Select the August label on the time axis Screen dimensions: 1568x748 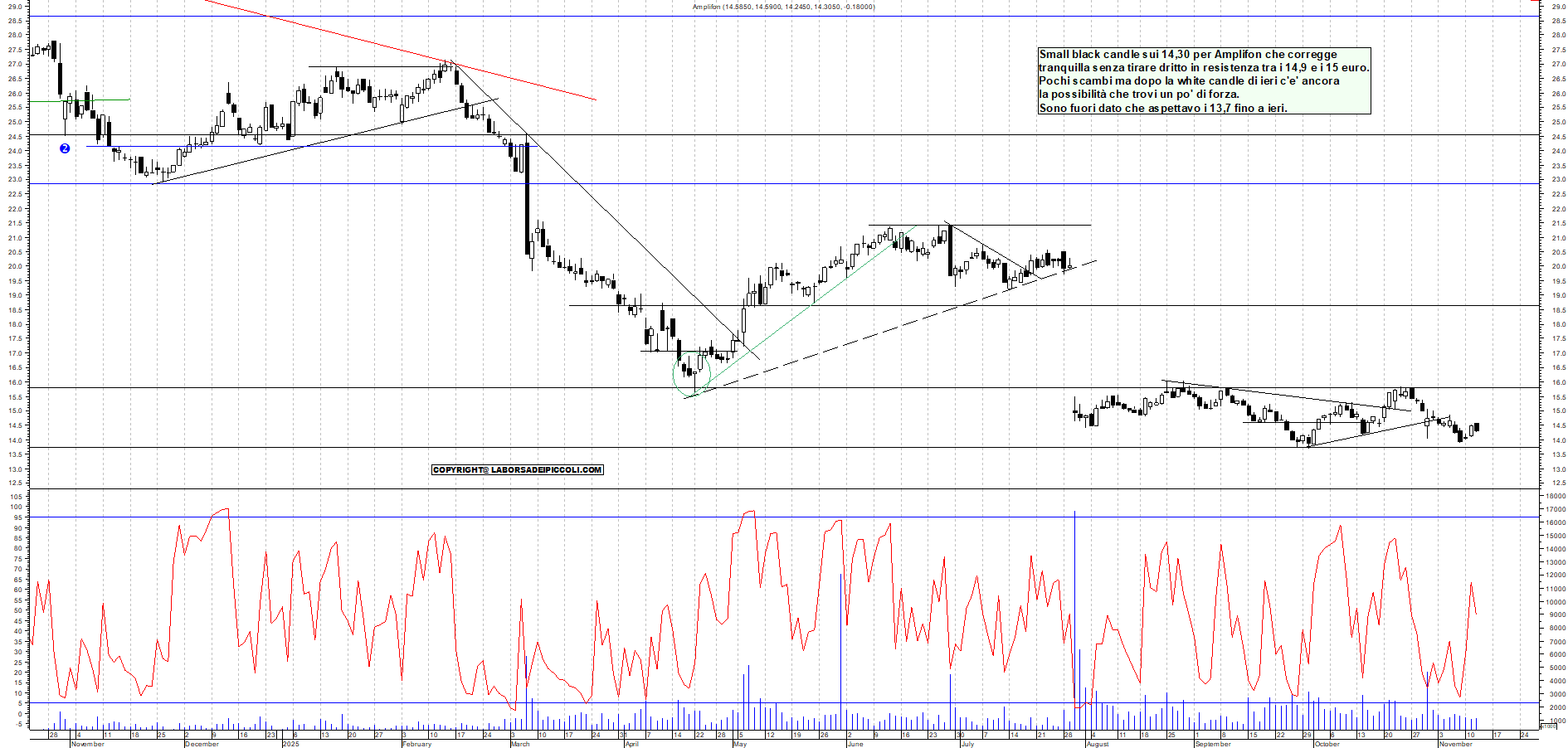1097,745
